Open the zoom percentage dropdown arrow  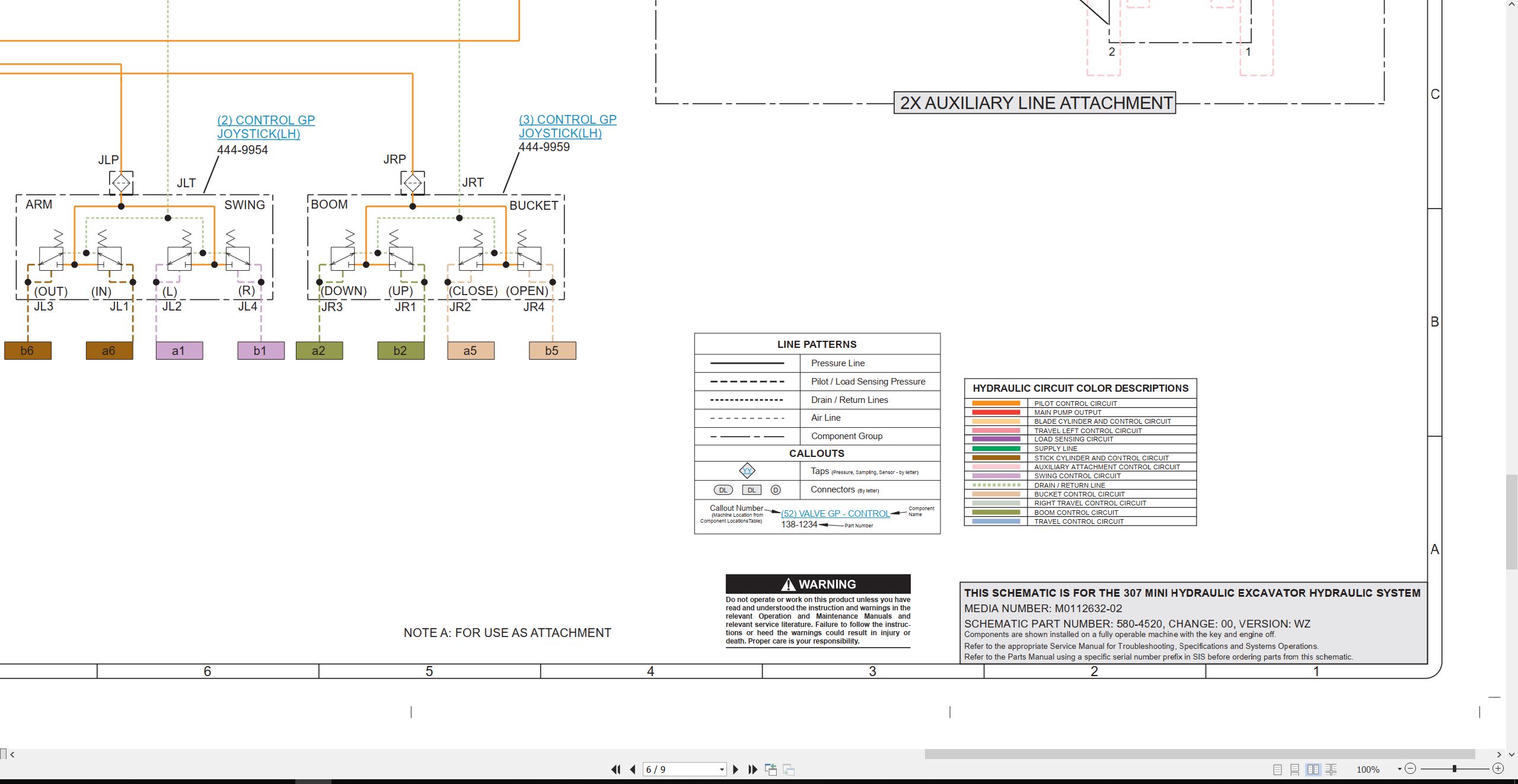(x=1399, y=769)
